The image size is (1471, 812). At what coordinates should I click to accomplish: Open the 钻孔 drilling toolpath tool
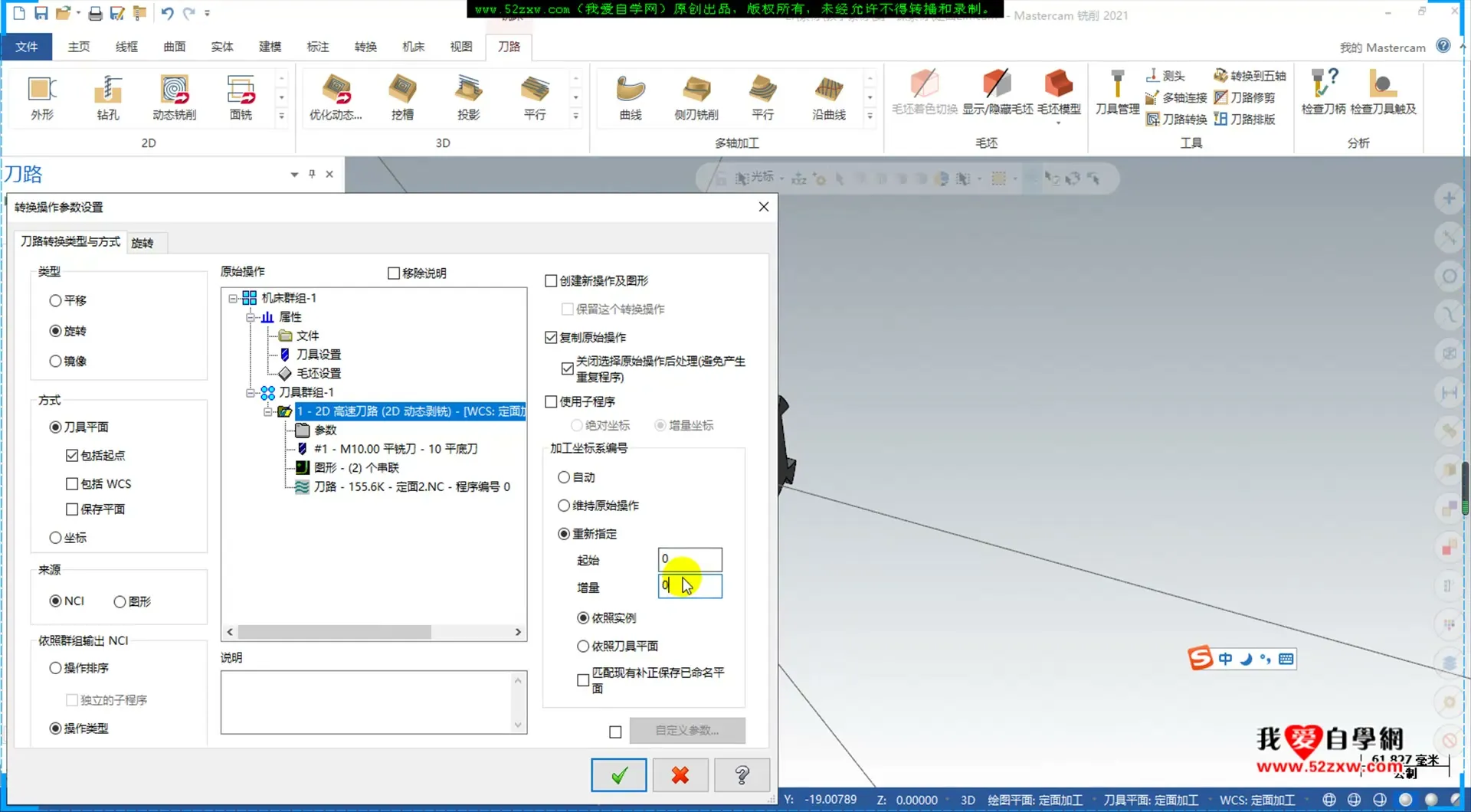pyautogui.click(x=107, y=97)
